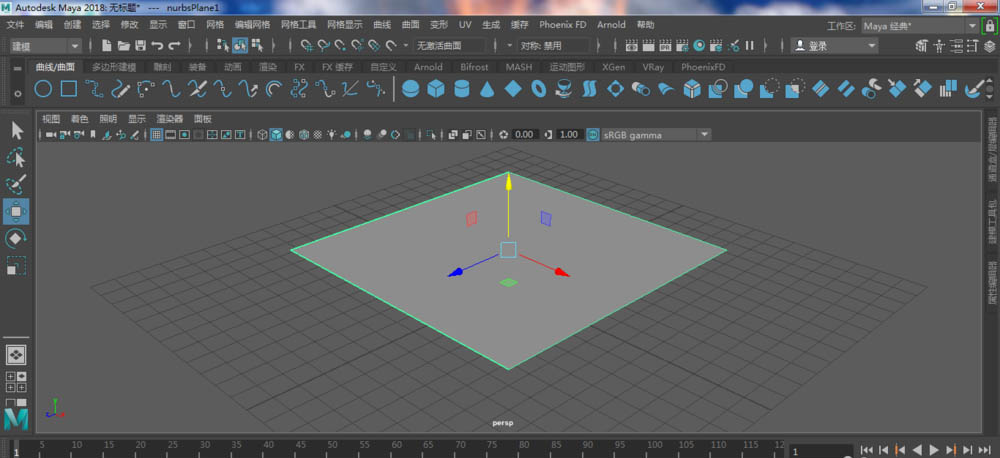The height and width of the screenshot is (458, 1000).
Task: Choose the Lasso select tool
Action: pos(17,157)
